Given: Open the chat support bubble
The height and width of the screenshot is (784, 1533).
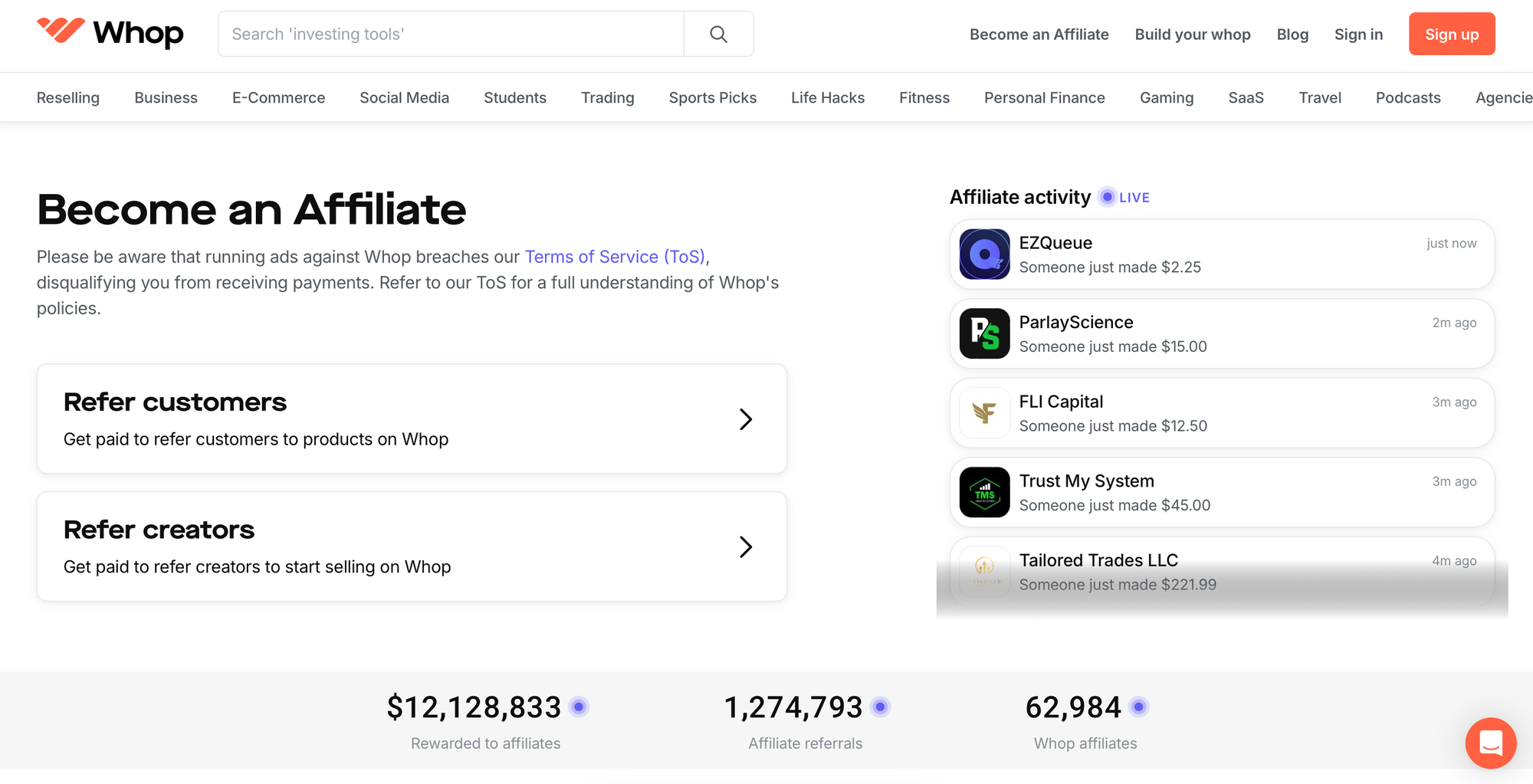Looking at the screenshot, I should pos(1491,743).
